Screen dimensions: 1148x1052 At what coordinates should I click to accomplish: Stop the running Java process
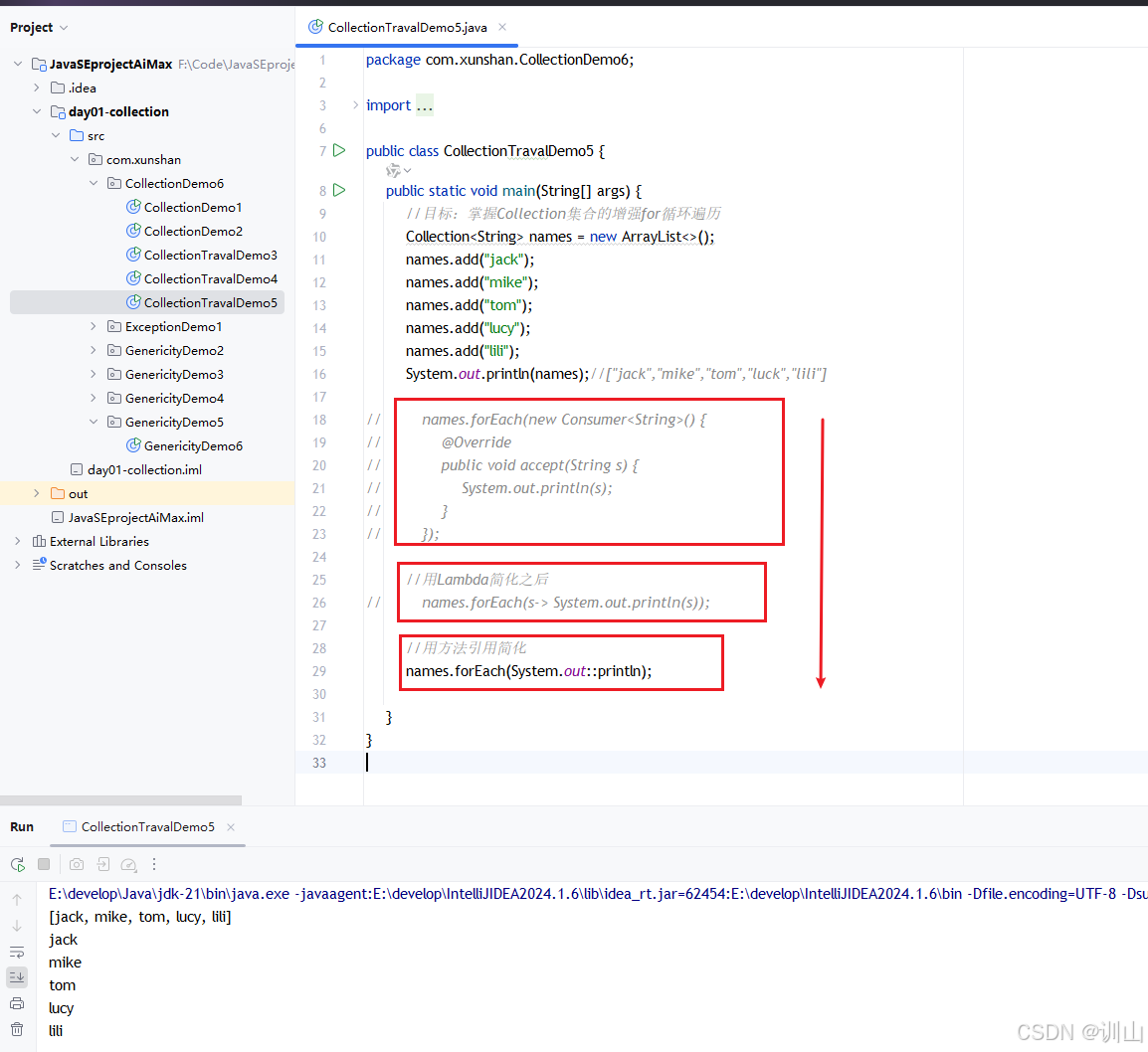click(x=43, y=864)
